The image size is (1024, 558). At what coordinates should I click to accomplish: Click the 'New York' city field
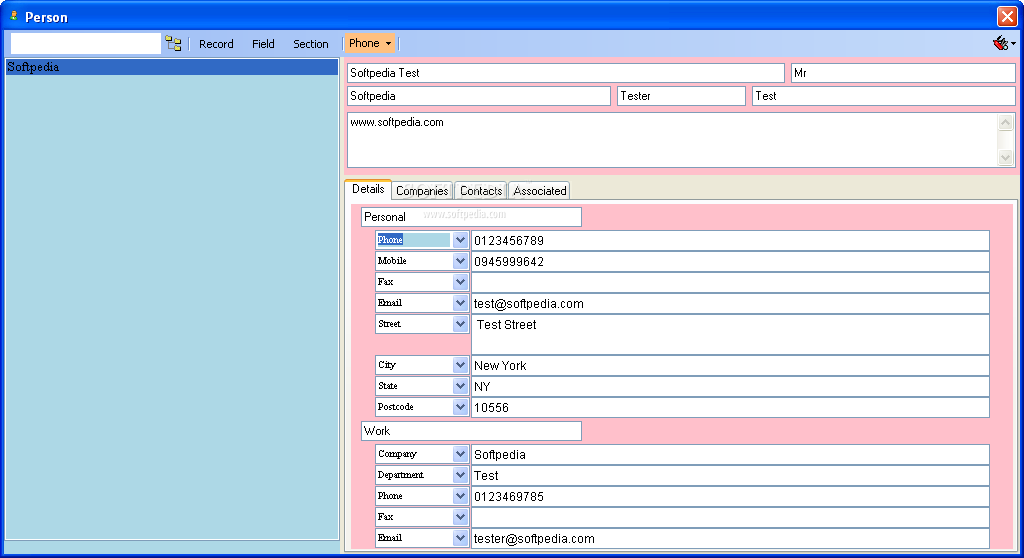(730, 365)
